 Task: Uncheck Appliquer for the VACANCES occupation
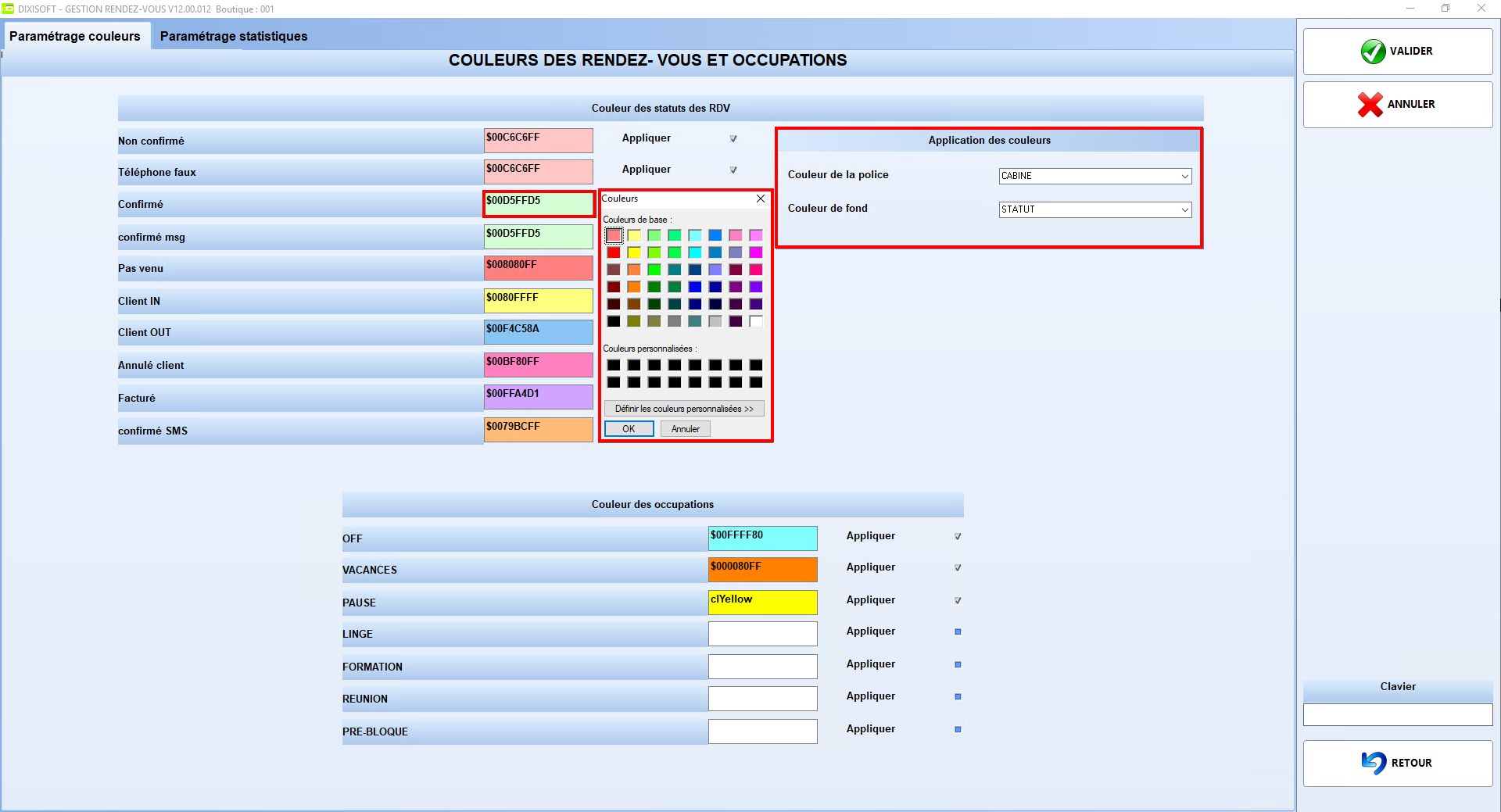tap(958, 567)
